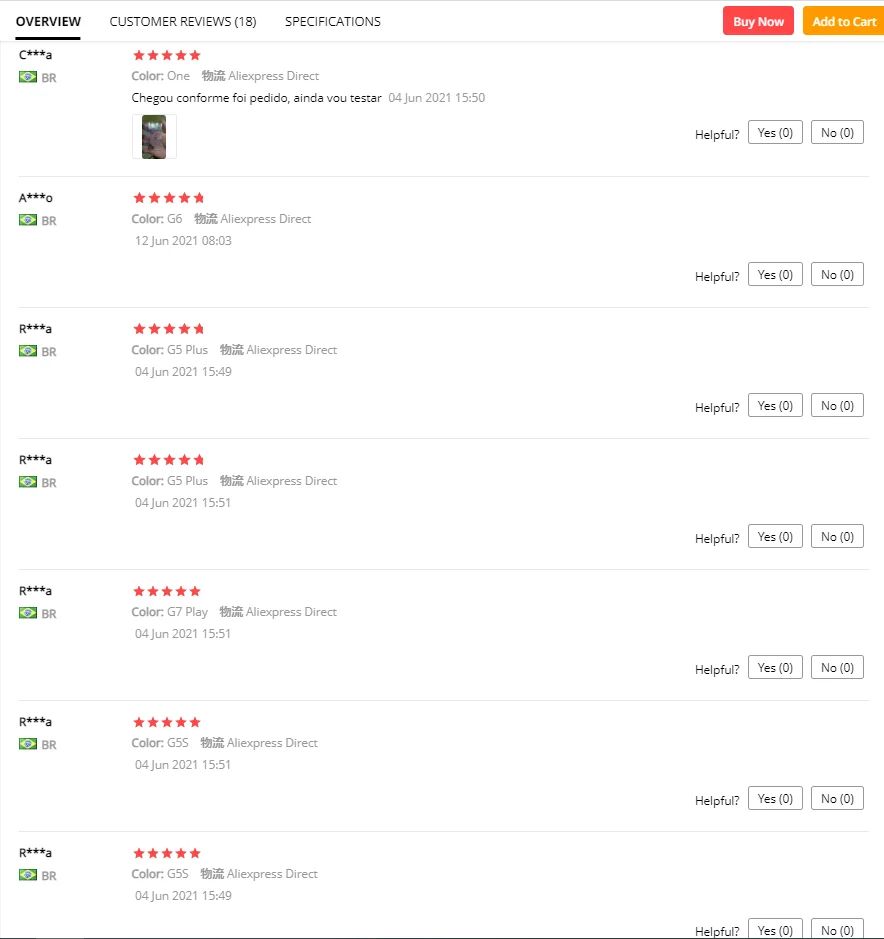Click the Brazil flag icon beside A***o

pyautogui.click(x=28, y=220)
